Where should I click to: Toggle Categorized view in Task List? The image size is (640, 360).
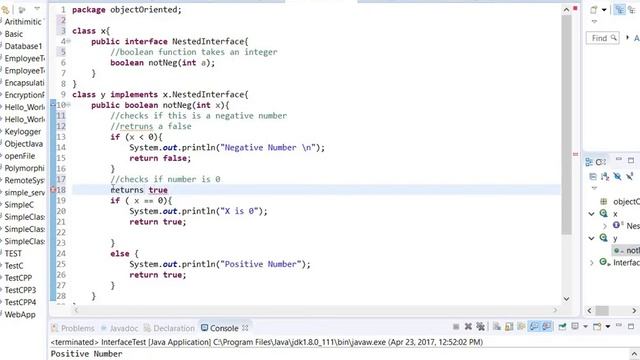(x=620, y=10)
